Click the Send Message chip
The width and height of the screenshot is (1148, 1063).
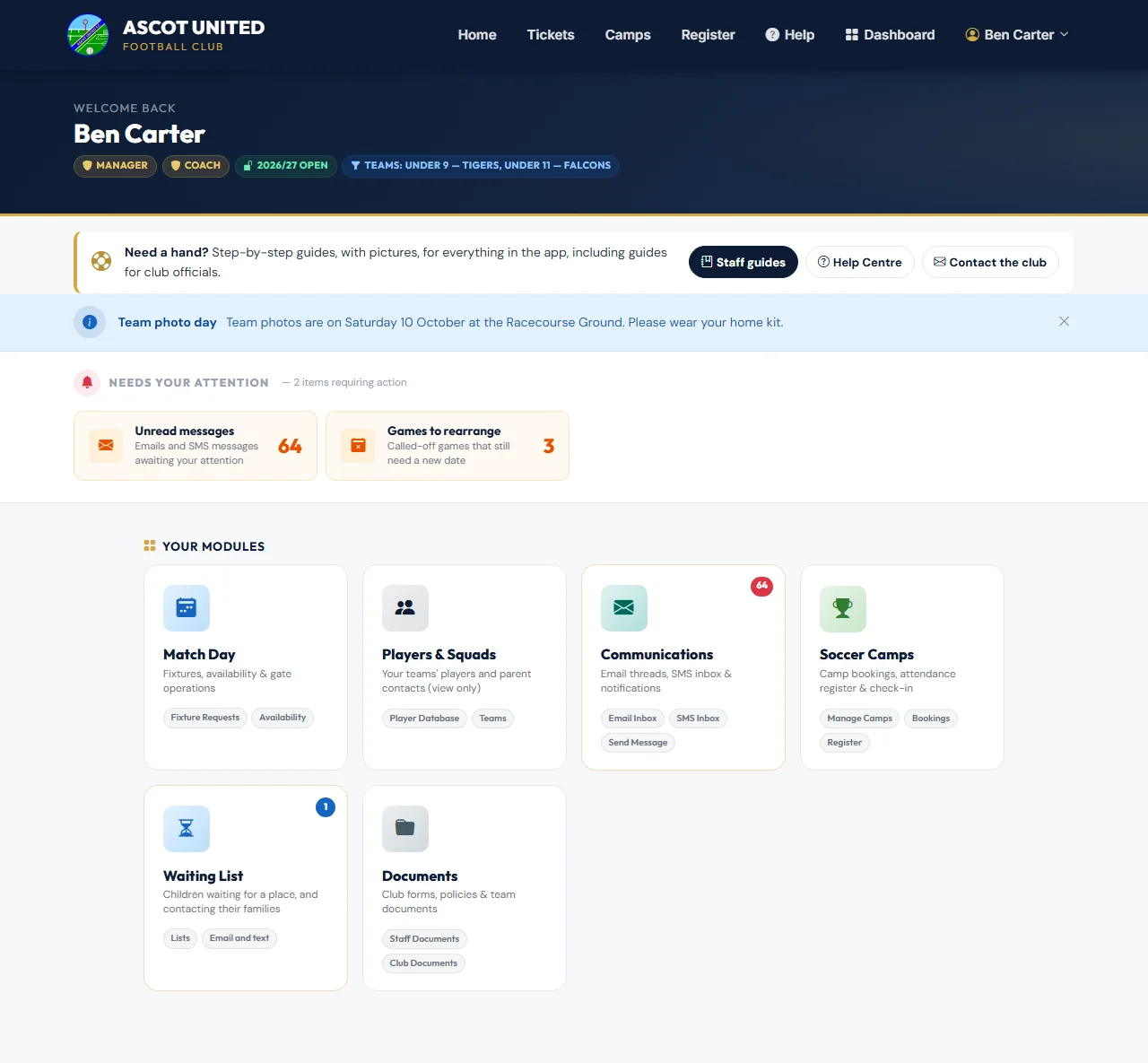638,743
